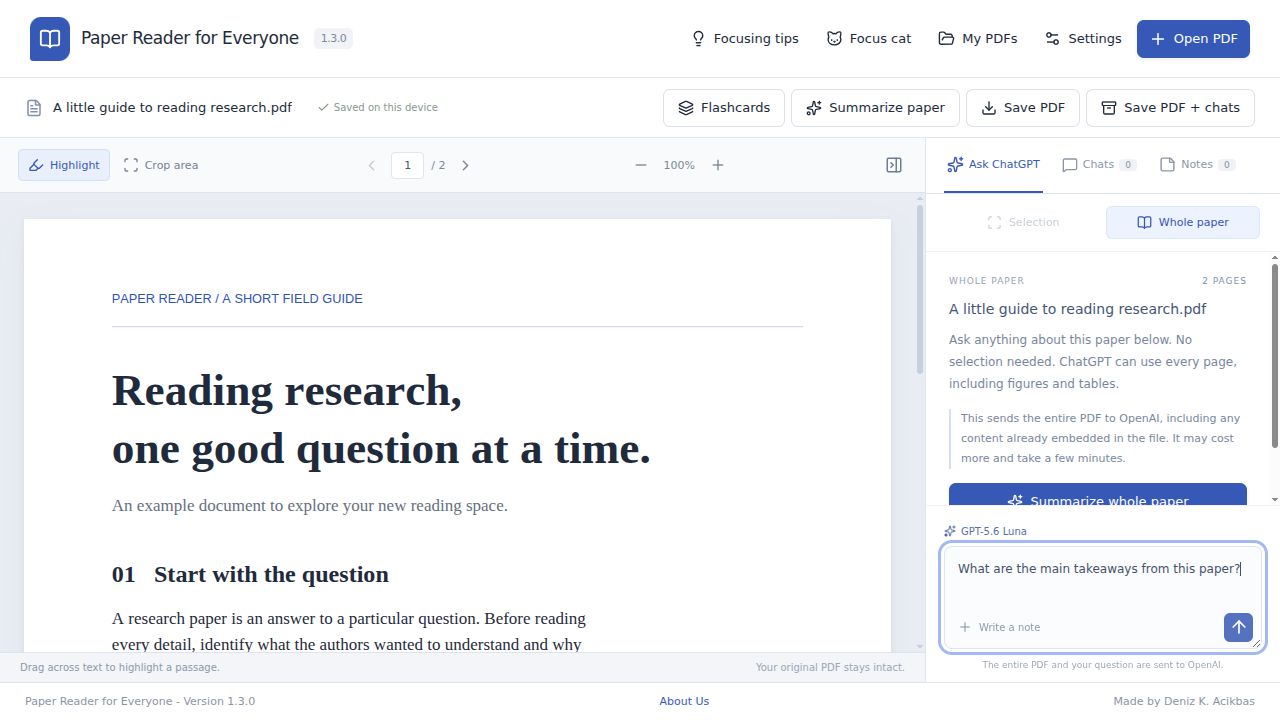Image resolution: width=1280 pixels, height=720 pixels.
Task: Click the file name A little guide to reading research.pdf
Action: pos(172,107)
